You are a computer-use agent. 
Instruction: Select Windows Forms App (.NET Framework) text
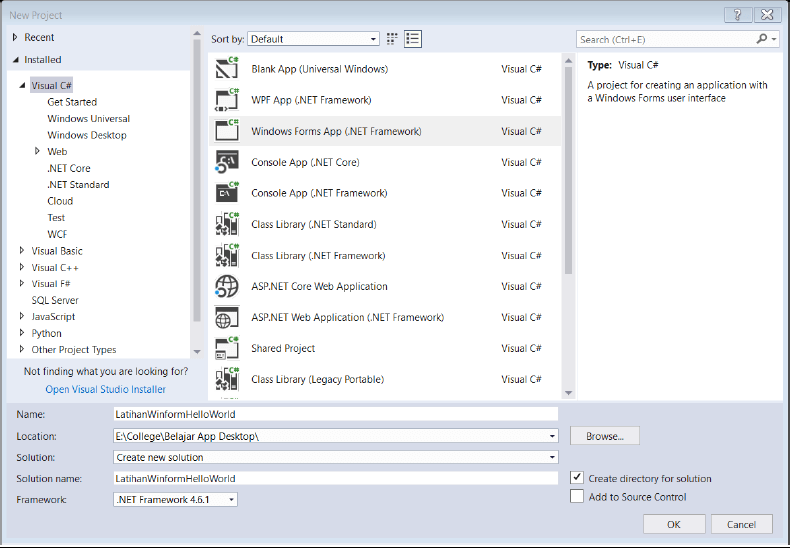pyautogui.click(x=336, y=131)
